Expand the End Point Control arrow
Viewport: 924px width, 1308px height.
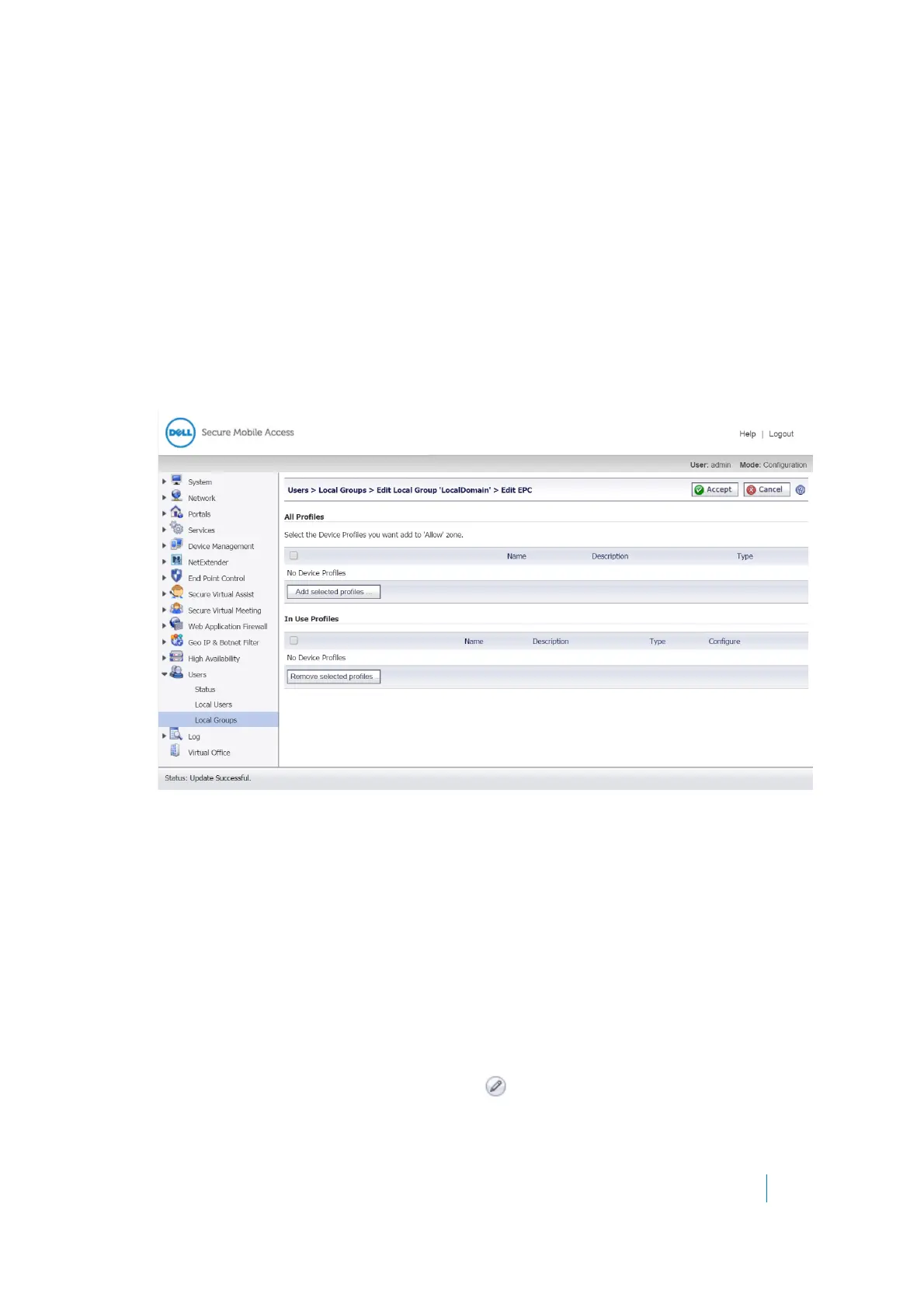[164, 578]
